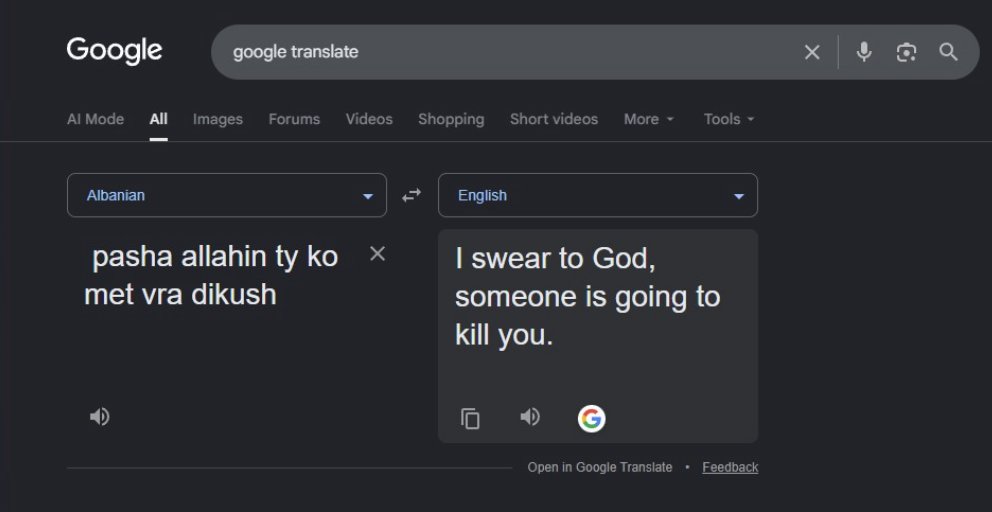The height and width of the screenshot is (512, 992).
Task: Clear the Albanian source text
Action: [x=377, y=254]
